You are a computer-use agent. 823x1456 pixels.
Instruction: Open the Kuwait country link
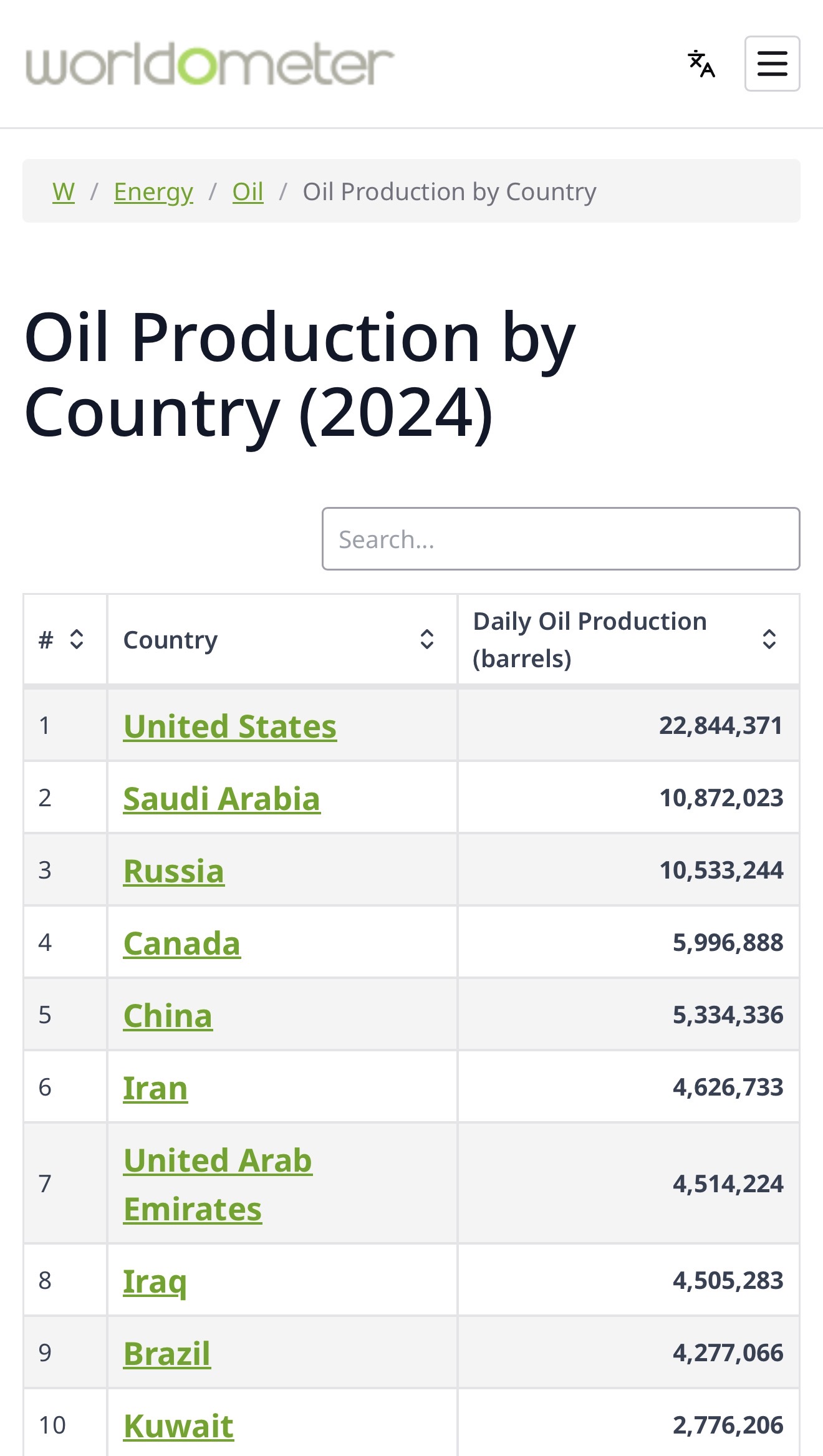[x=179, y=1425]
